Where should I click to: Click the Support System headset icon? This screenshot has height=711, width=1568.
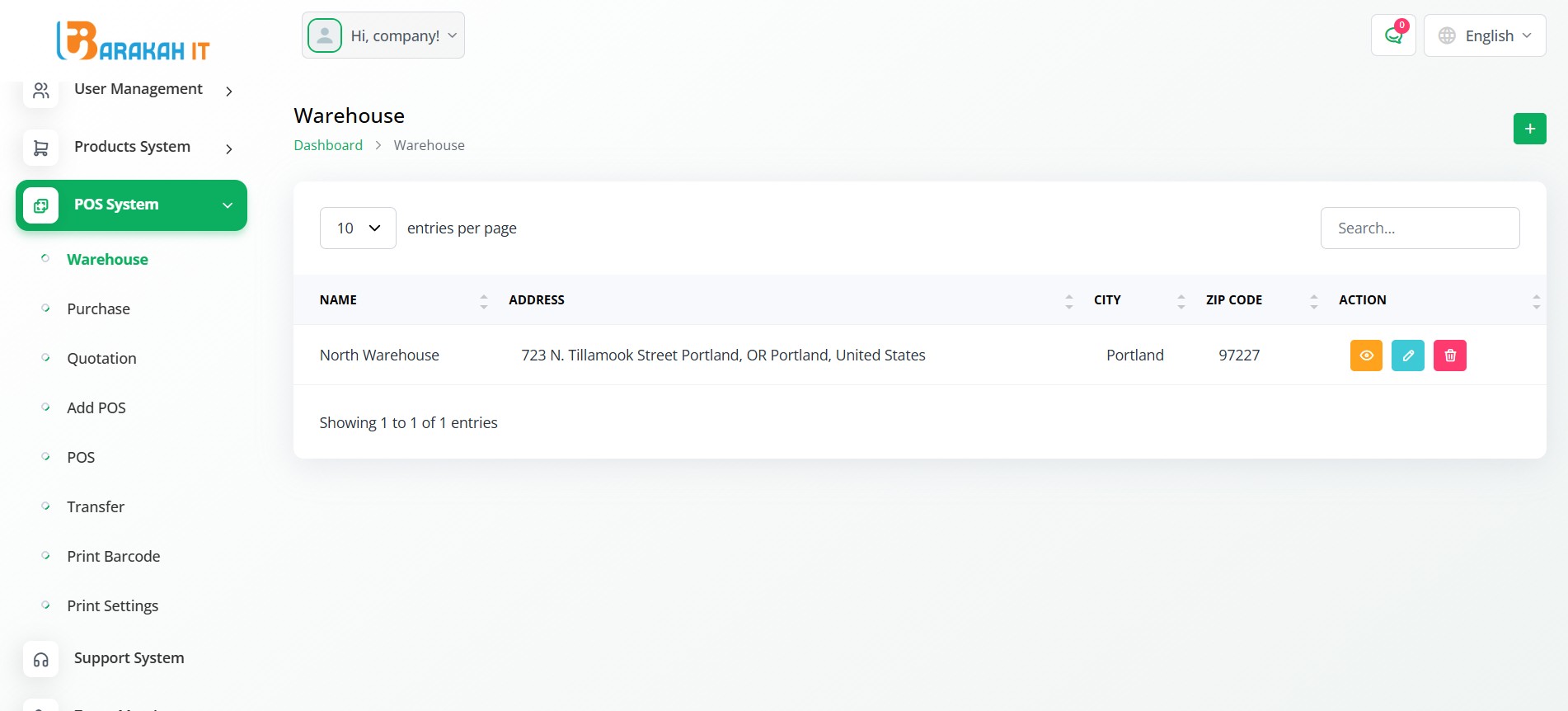pyautogui.click(x=40, y=659)
